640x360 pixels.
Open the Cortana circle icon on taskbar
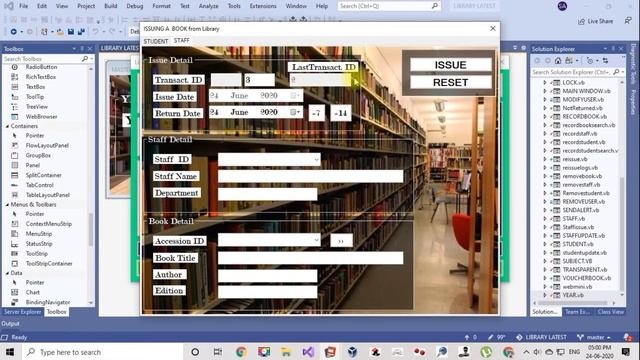(x=195, y=352)
